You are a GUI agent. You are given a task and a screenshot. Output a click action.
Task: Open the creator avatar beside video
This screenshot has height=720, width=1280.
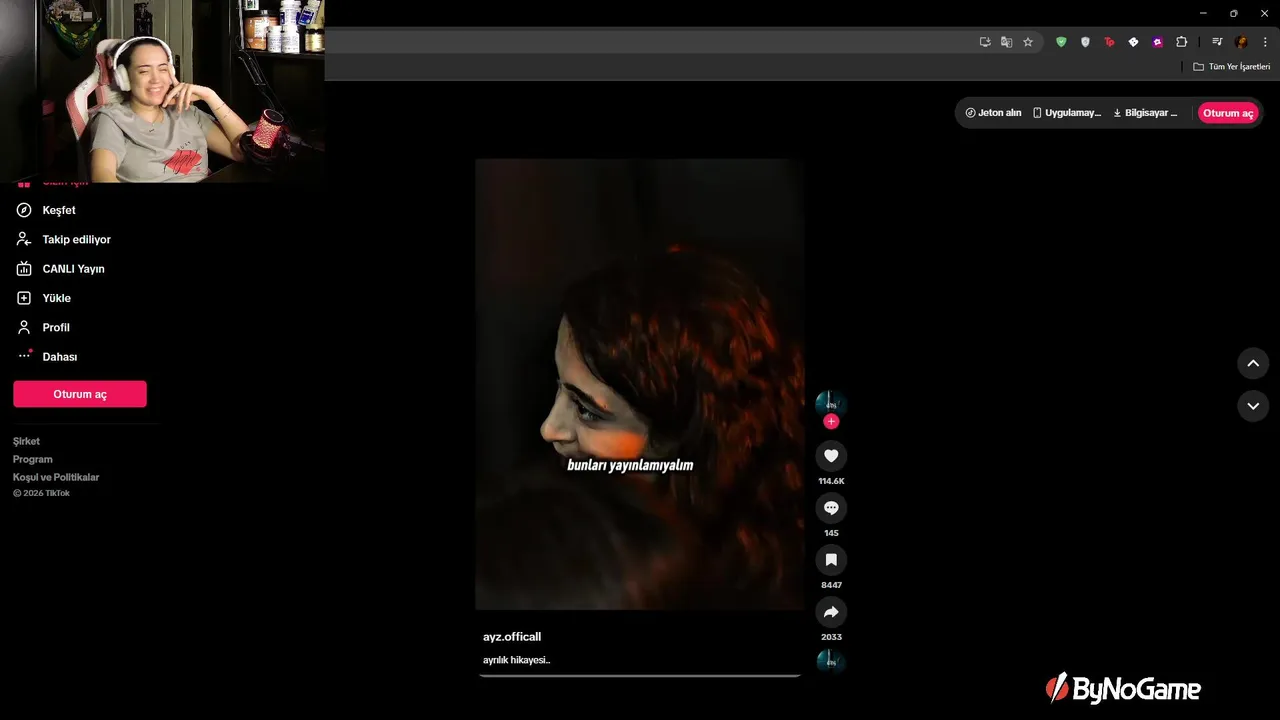[831, 403]
